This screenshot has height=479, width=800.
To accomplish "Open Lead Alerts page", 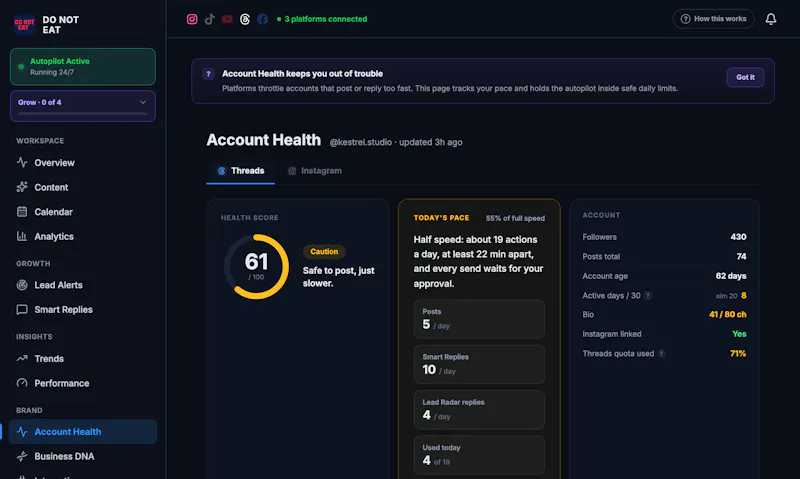I will pyautogui.click(x=83, y=285).
